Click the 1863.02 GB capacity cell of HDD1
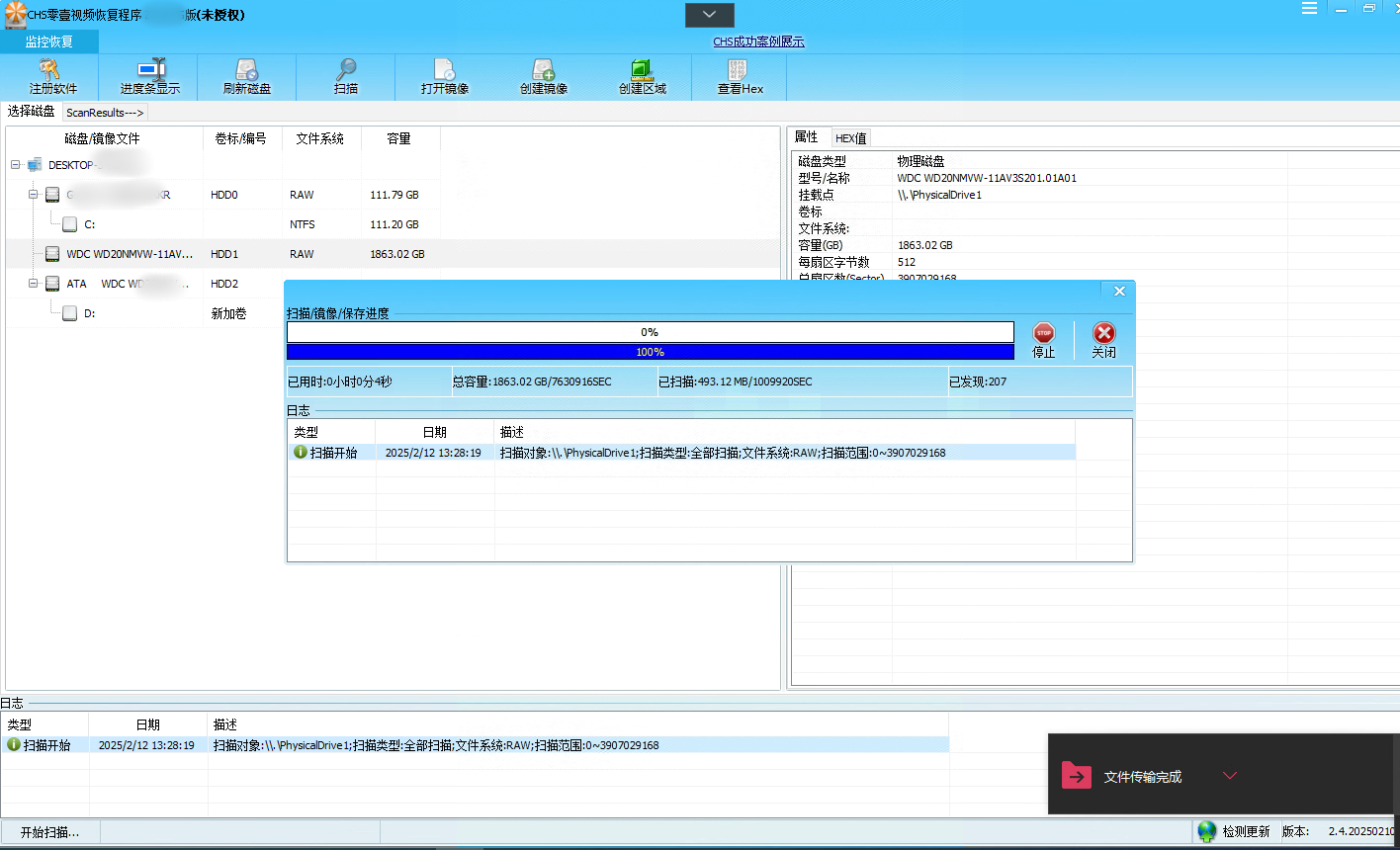 tap(397, 255)
